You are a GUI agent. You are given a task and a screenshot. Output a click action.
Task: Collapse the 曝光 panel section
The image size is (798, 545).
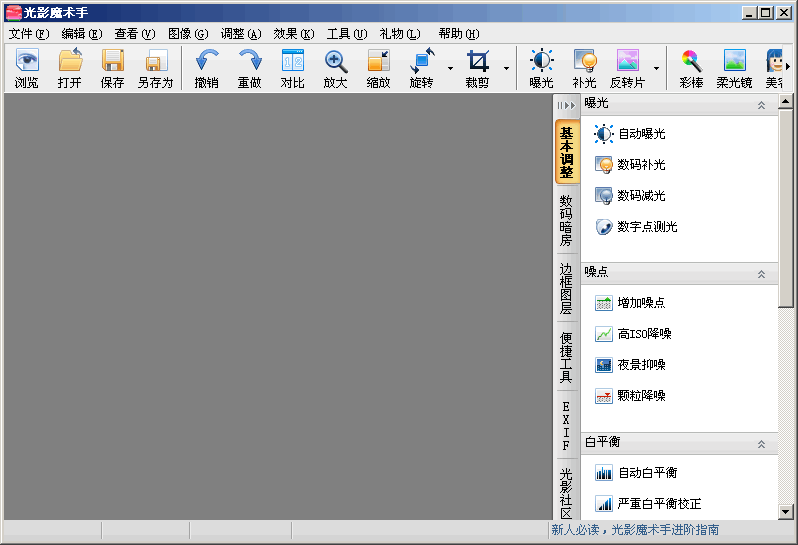(762, 104)
